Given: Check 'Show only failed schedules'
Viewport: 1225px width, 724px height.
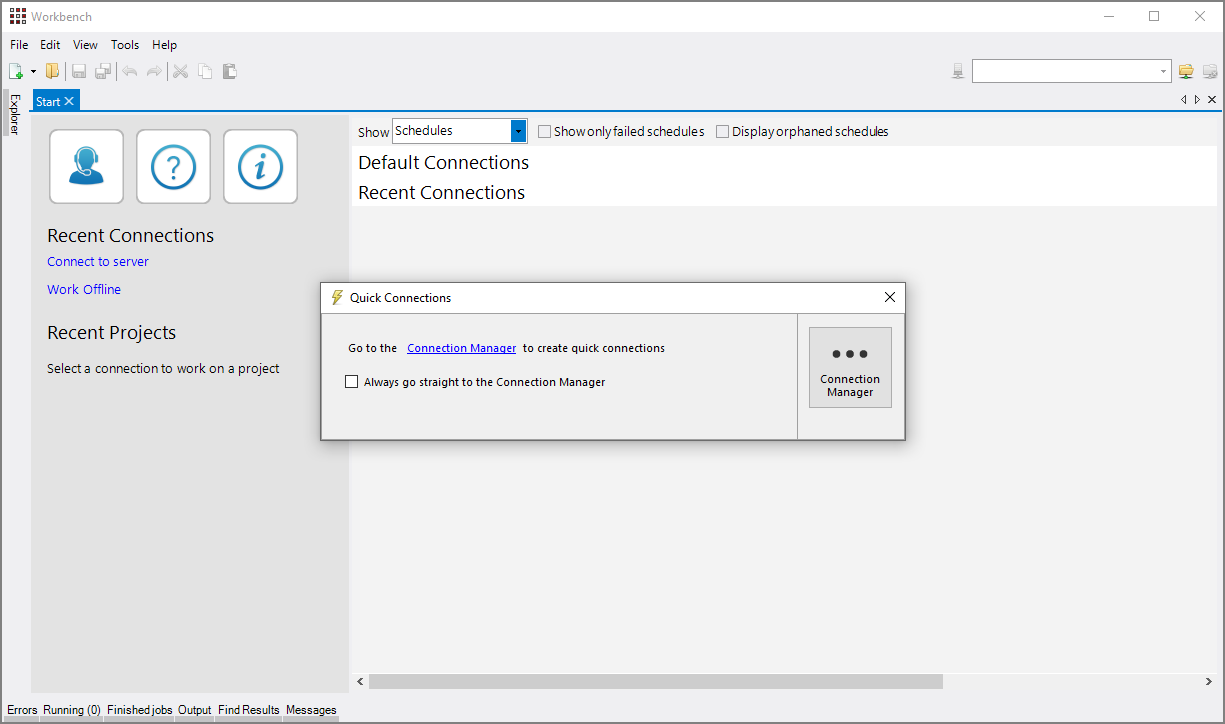Looking at the screenshot, I should pyautogui.click(x=545, y=132).
